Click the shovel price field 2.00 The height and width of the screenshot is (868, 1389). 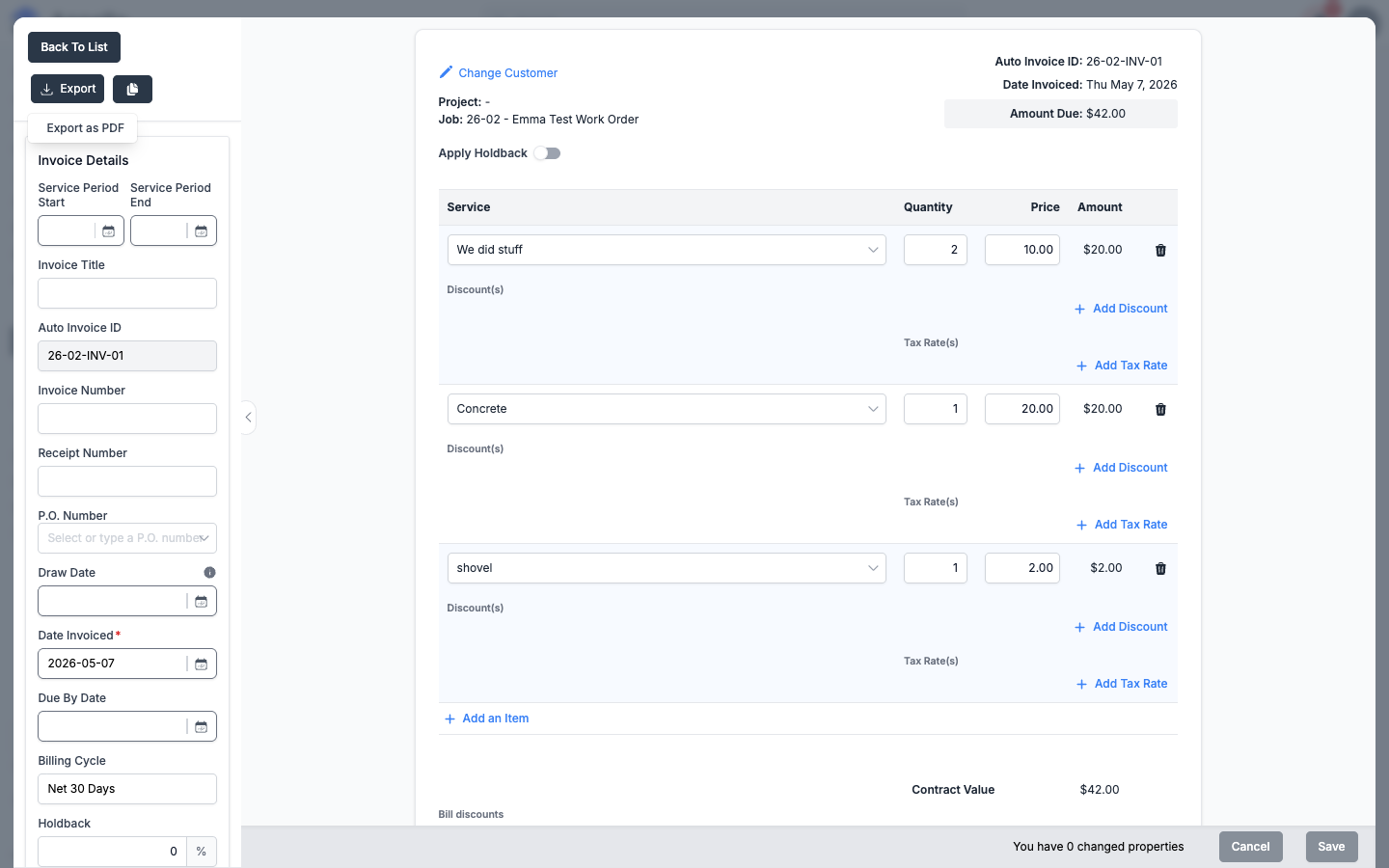tap(1022, 568)
